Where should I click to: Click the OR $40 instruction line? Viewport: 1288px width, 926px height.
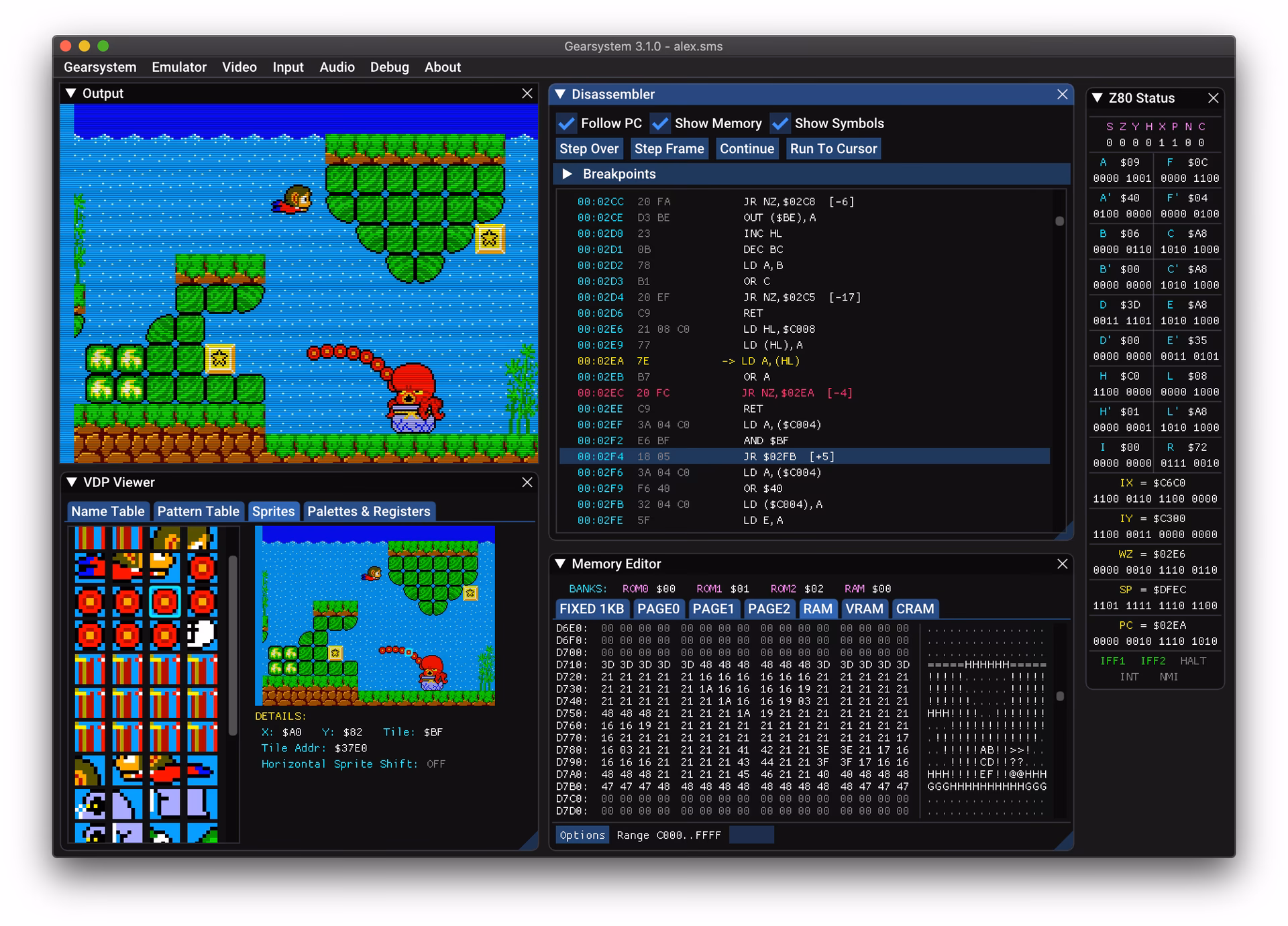pyautogui.click(x=805, y=488)
